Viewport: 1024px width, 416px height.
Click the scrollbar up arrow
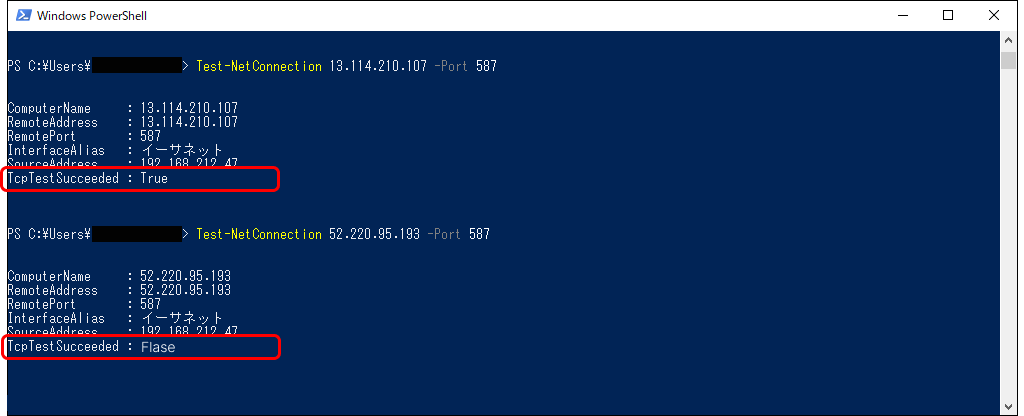[1008, 40]
